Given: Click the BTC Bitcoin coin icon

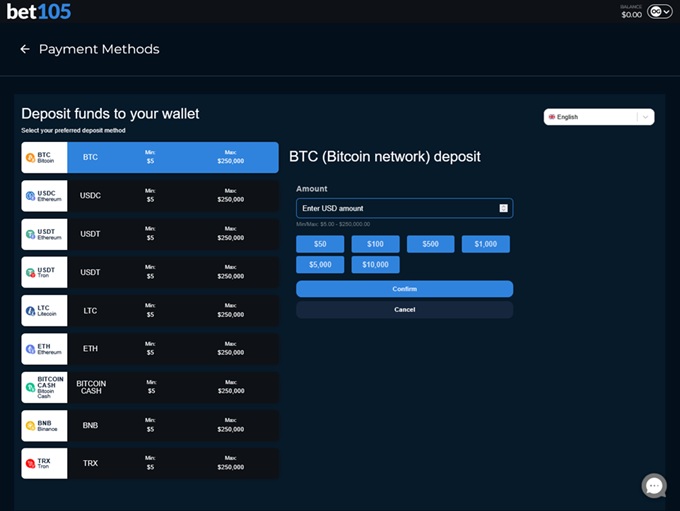Looking at the screenshot, I should click(x=30, y=158).
